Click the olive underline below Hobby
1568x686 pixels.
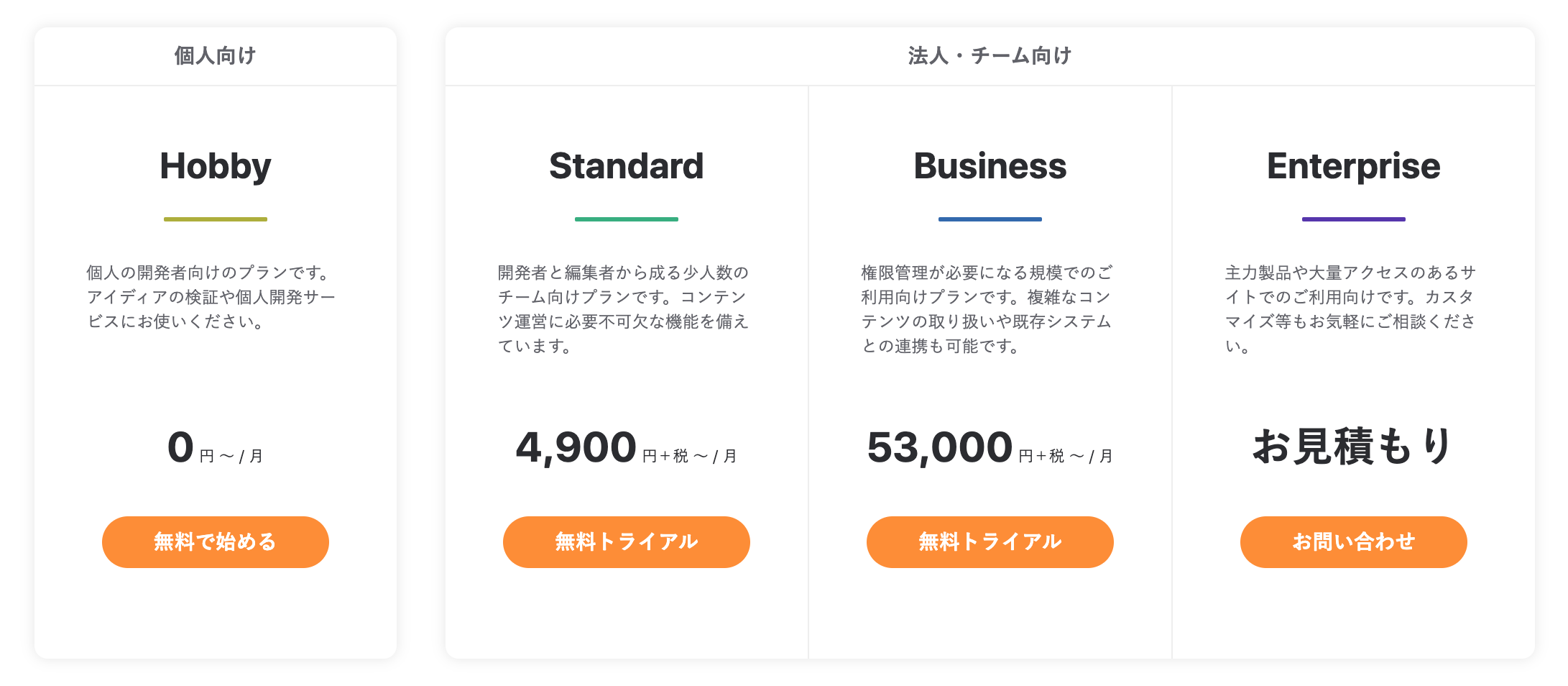coord(215,219)
